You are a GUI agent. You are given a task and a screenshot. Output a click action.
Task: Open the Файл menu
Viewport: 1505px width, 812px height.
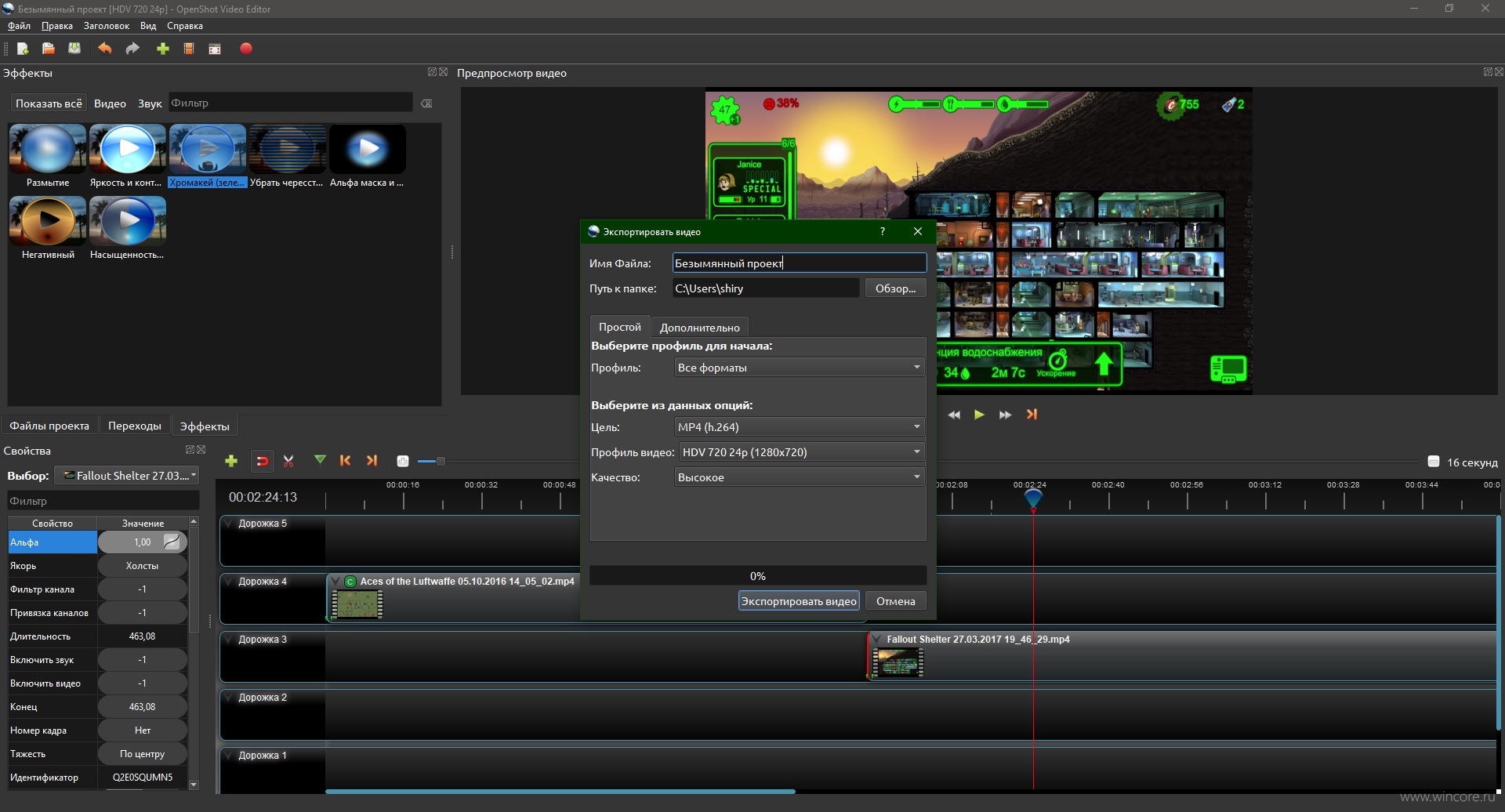coord(19,26)
